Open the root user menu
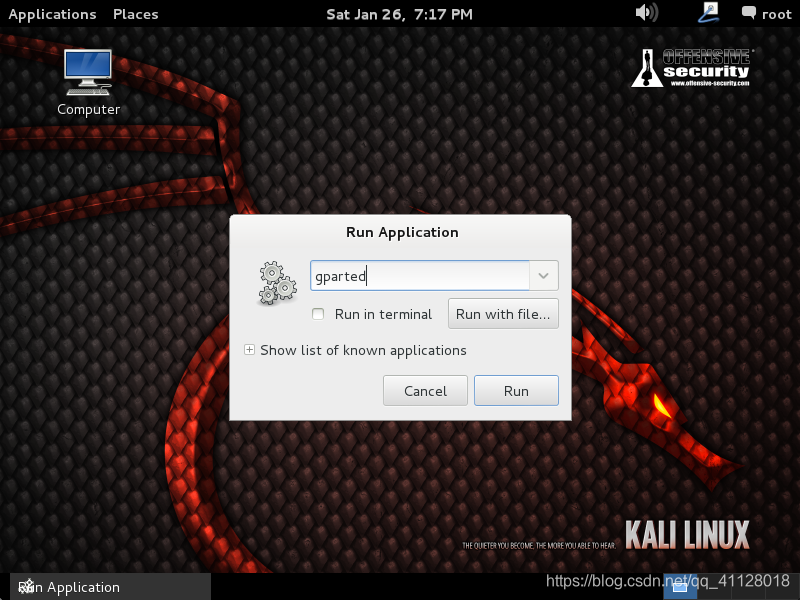The image size is (800, 600). pyautogui.click(x=777, y=14)
